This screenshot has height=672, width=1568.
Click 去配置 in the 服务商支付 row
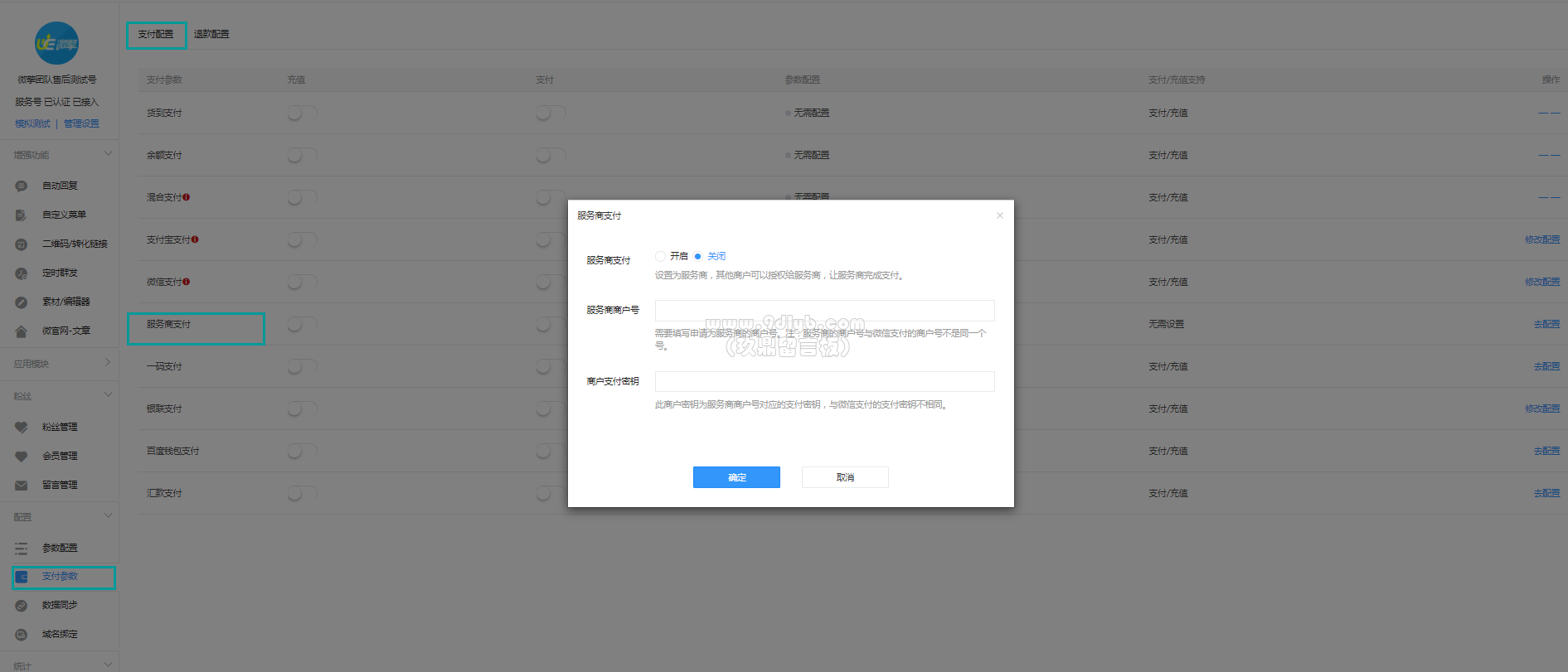1546,324
